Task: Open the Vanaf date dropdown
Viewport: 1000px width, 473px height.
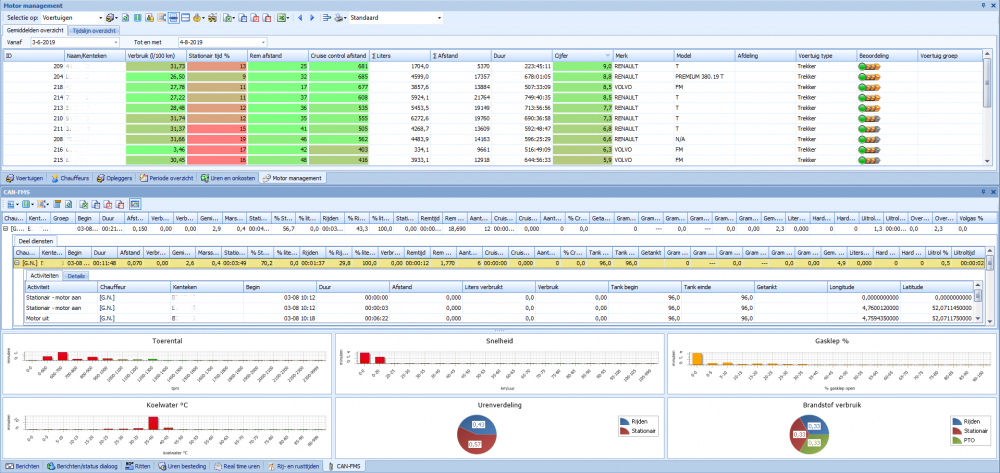Action: click(x=116, y=42)
